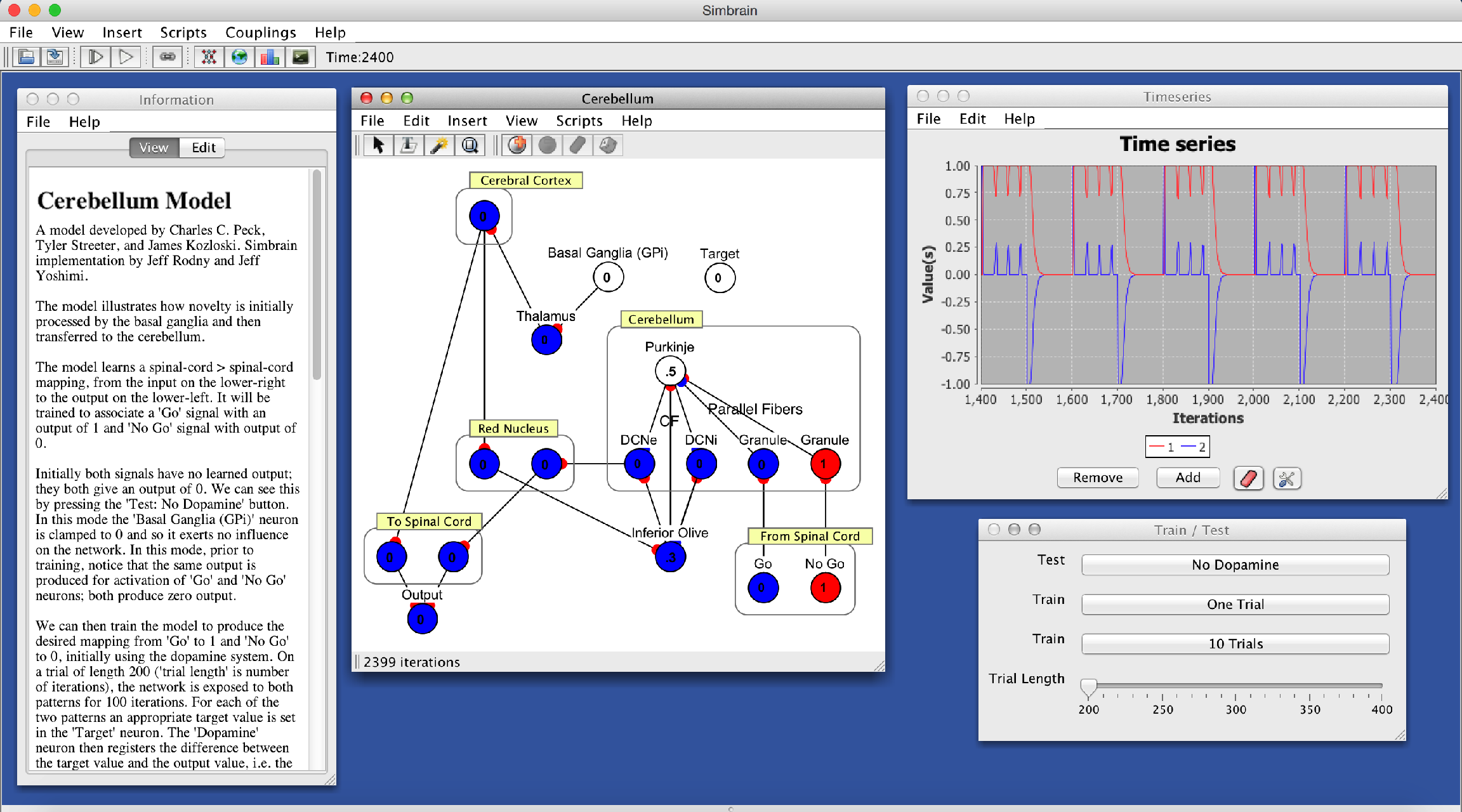Viewport: 1462px width, 812px height.
Task: Click the bar chart plot icon
Action: [270, 57]
